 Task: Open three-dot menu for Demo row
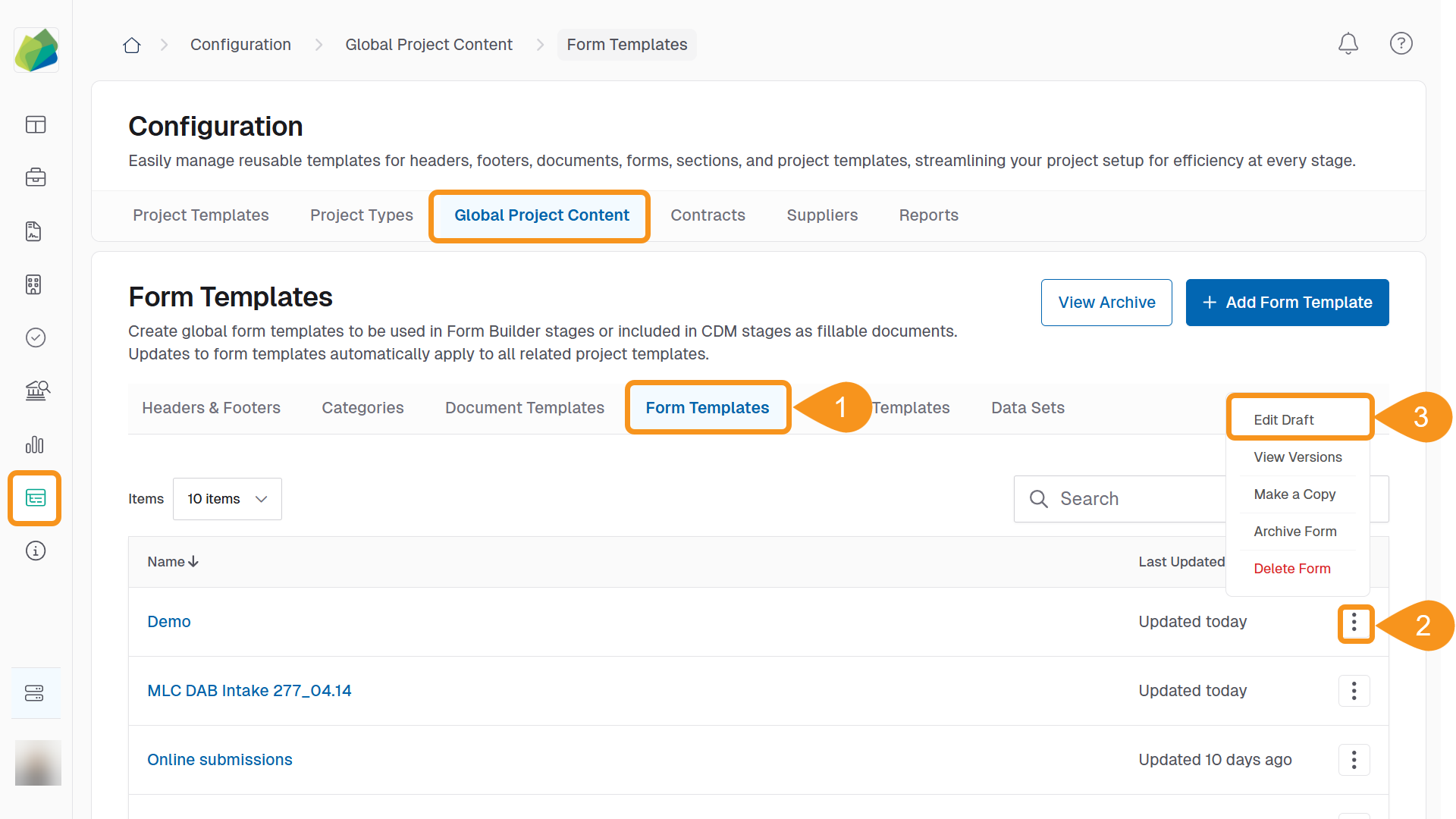pos(1354,623)
